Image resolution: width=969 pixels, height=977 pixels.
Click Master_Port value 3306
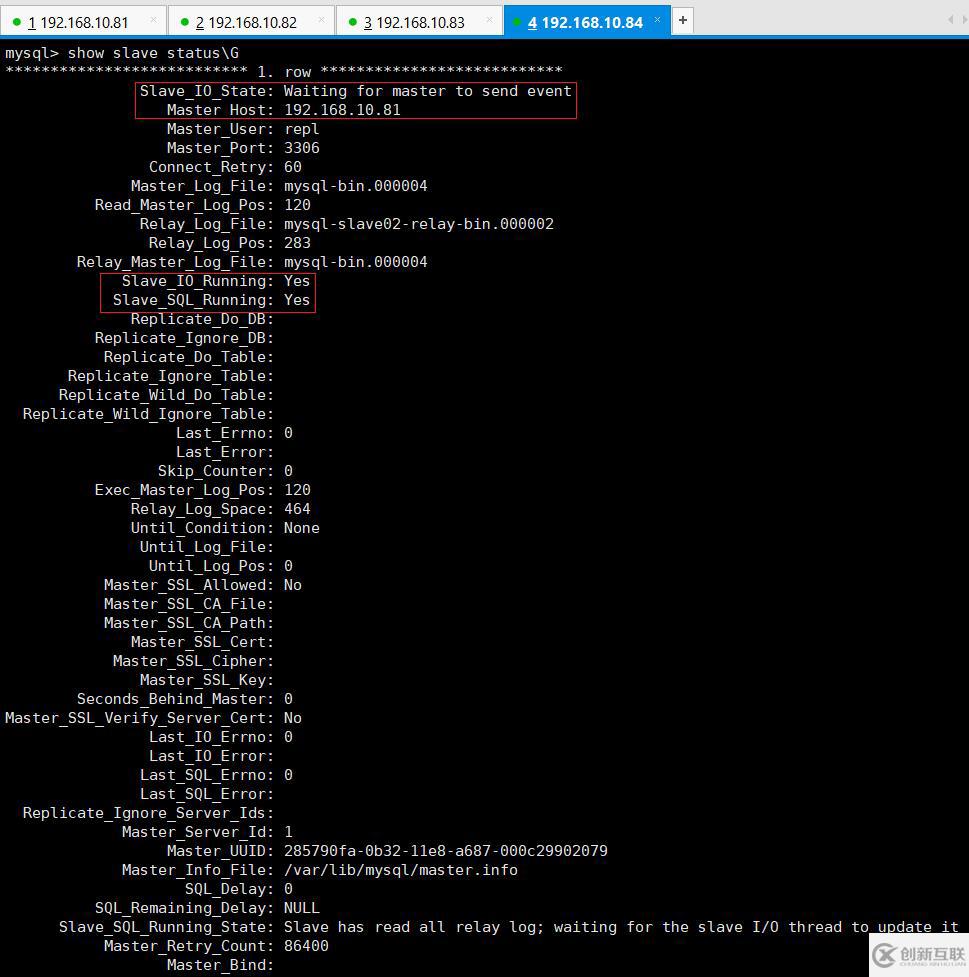pyautogui.click(x=302, y=148)
